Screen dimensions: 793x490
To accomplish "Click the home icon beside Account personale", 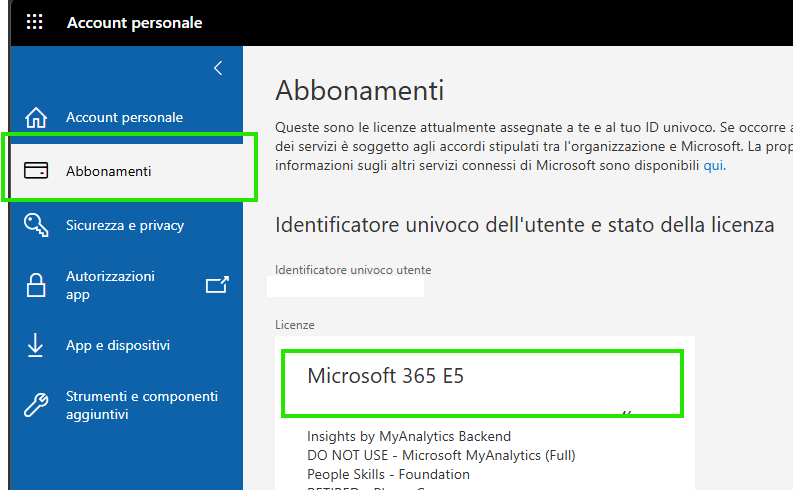I will 36,117.
